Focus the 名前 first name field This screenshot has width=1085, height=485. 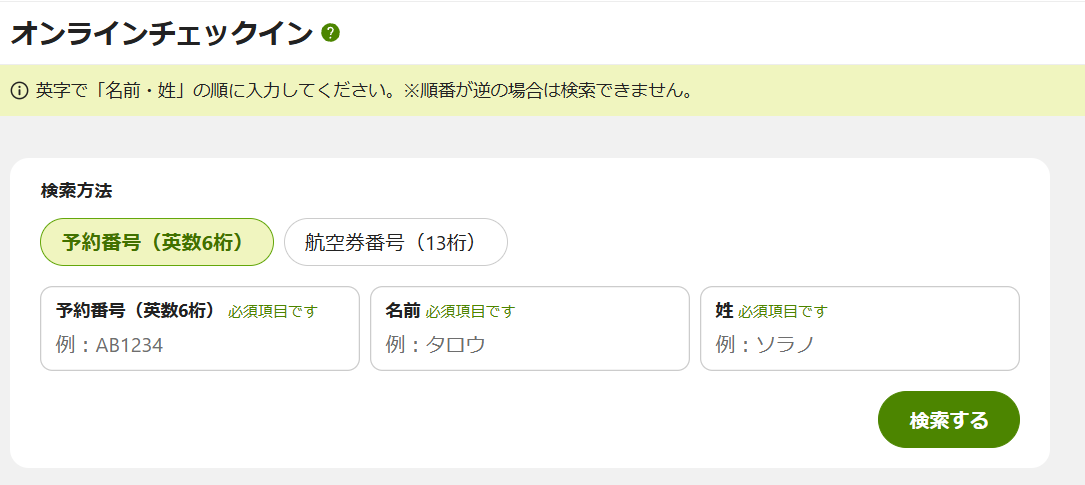pyautogui.click(x=530, y=329)
